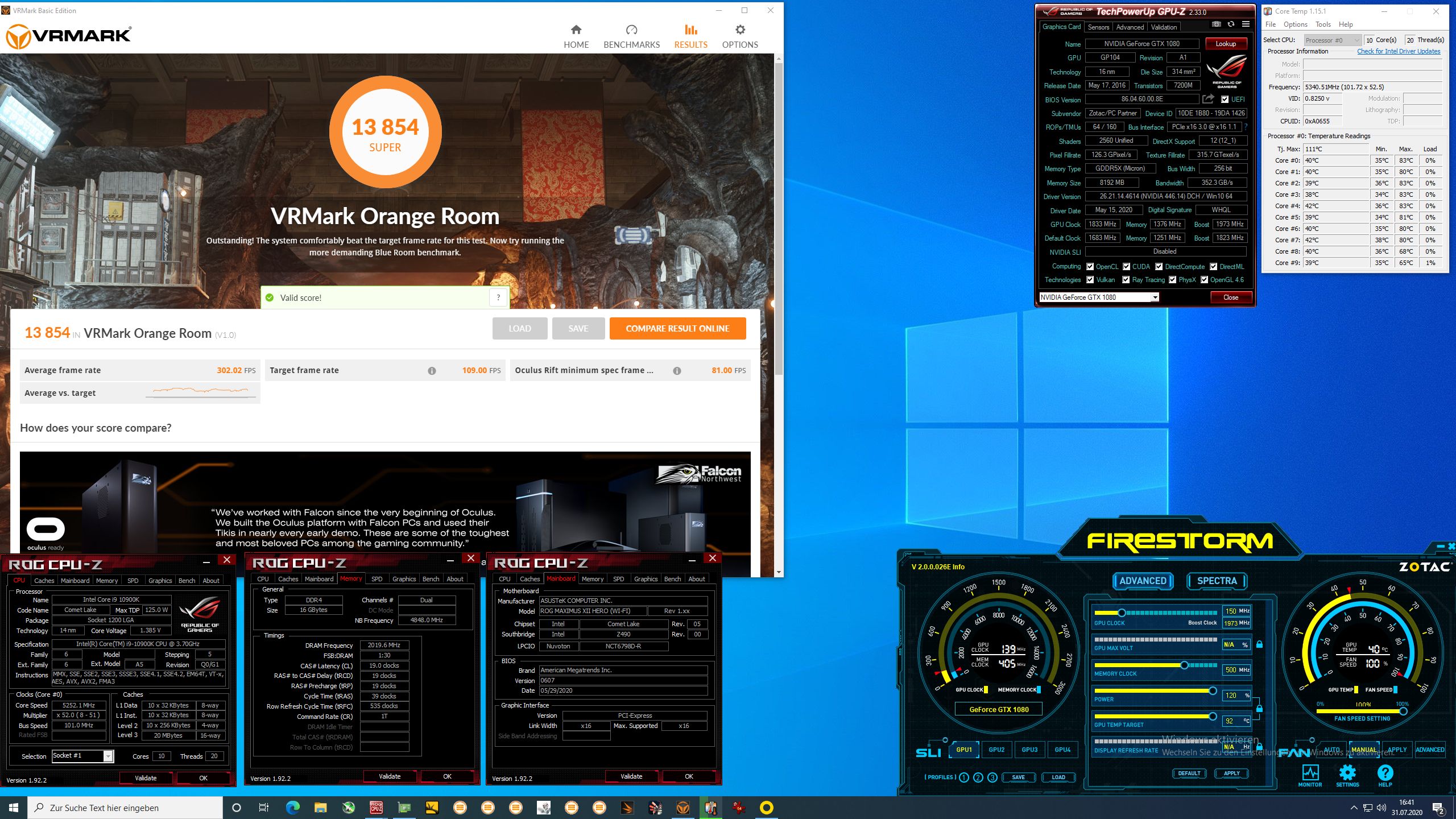Toggle OpenCL checkbox in GPU-Z
1456x819 pixels.
[1090, 267]
